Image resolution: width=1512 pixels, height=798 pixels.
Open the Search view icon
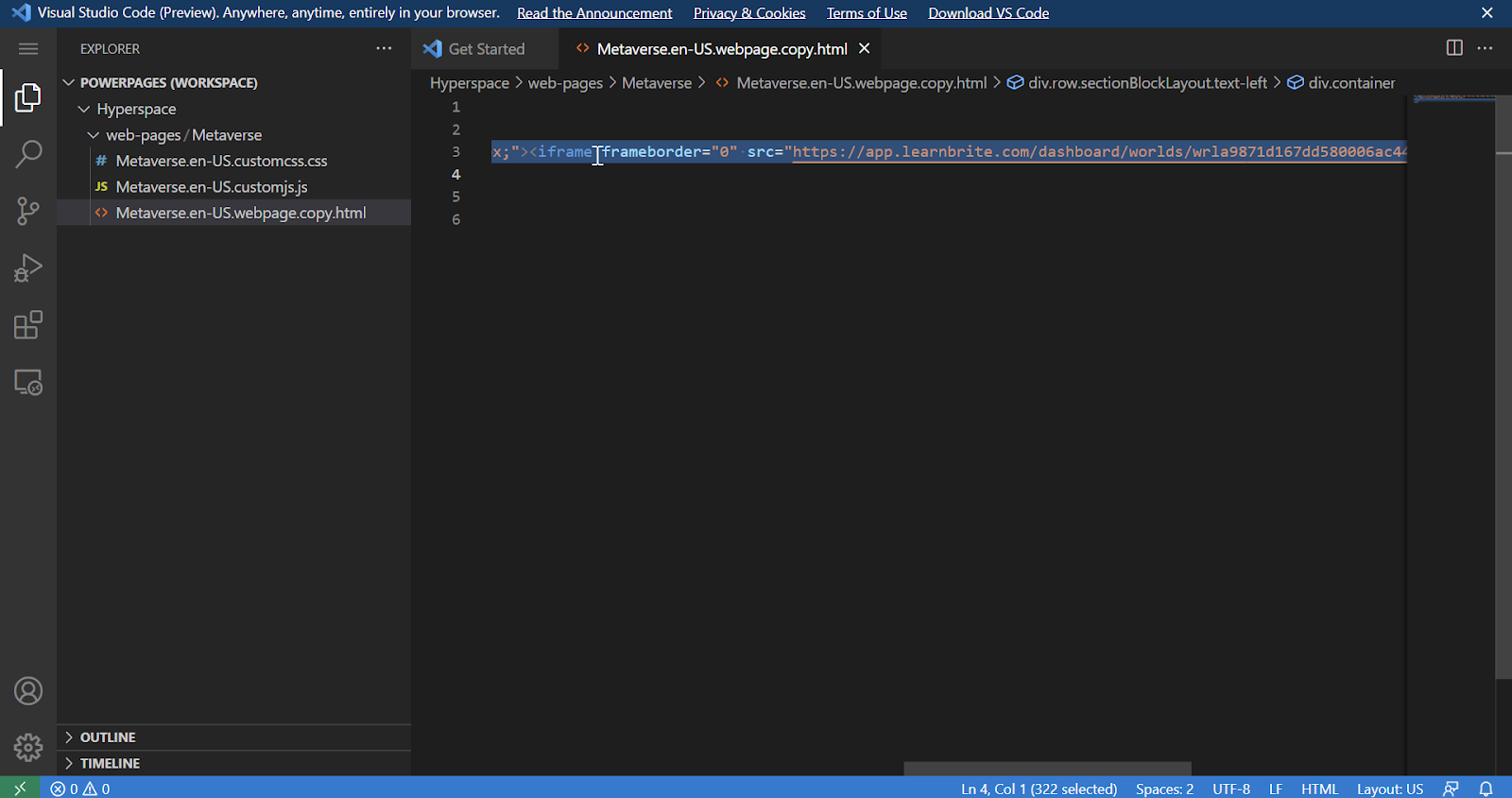click(x=28, y=154)
